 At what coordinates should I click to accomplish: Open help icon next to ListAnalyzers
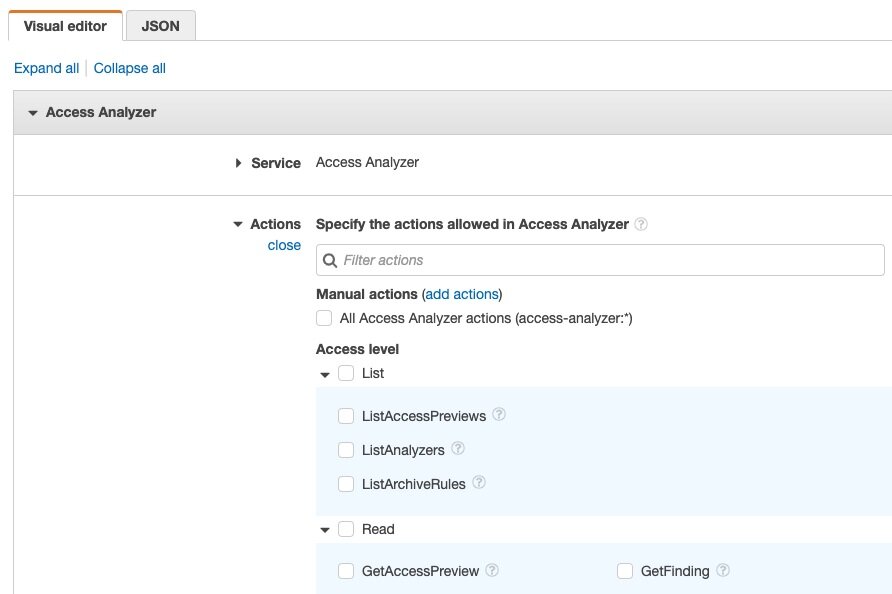[x=458, y=448]
